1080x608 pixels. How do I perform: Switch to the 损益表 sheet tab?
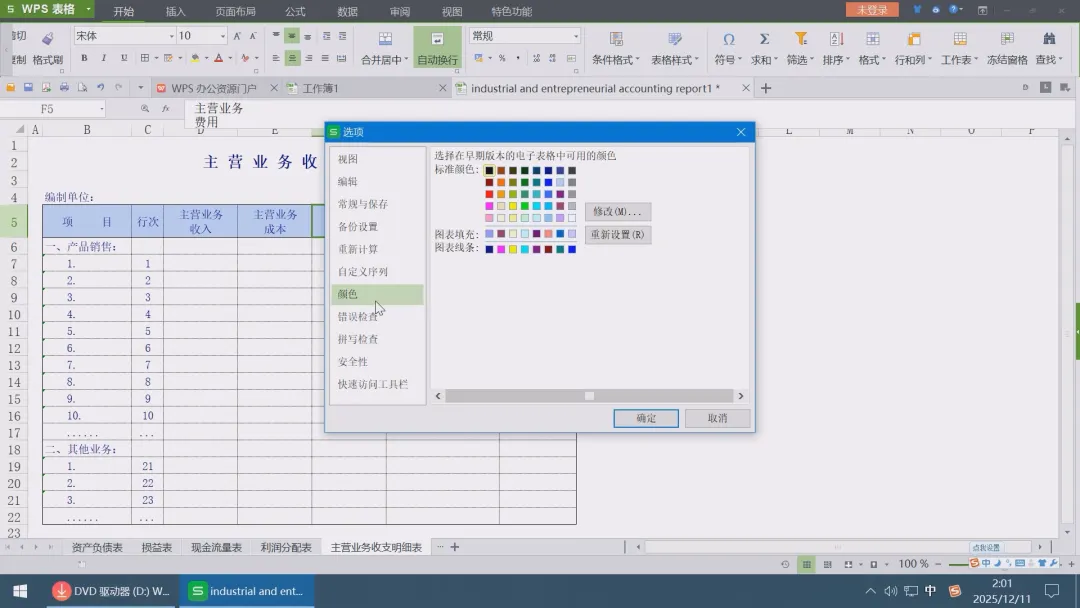pos(156,547)
